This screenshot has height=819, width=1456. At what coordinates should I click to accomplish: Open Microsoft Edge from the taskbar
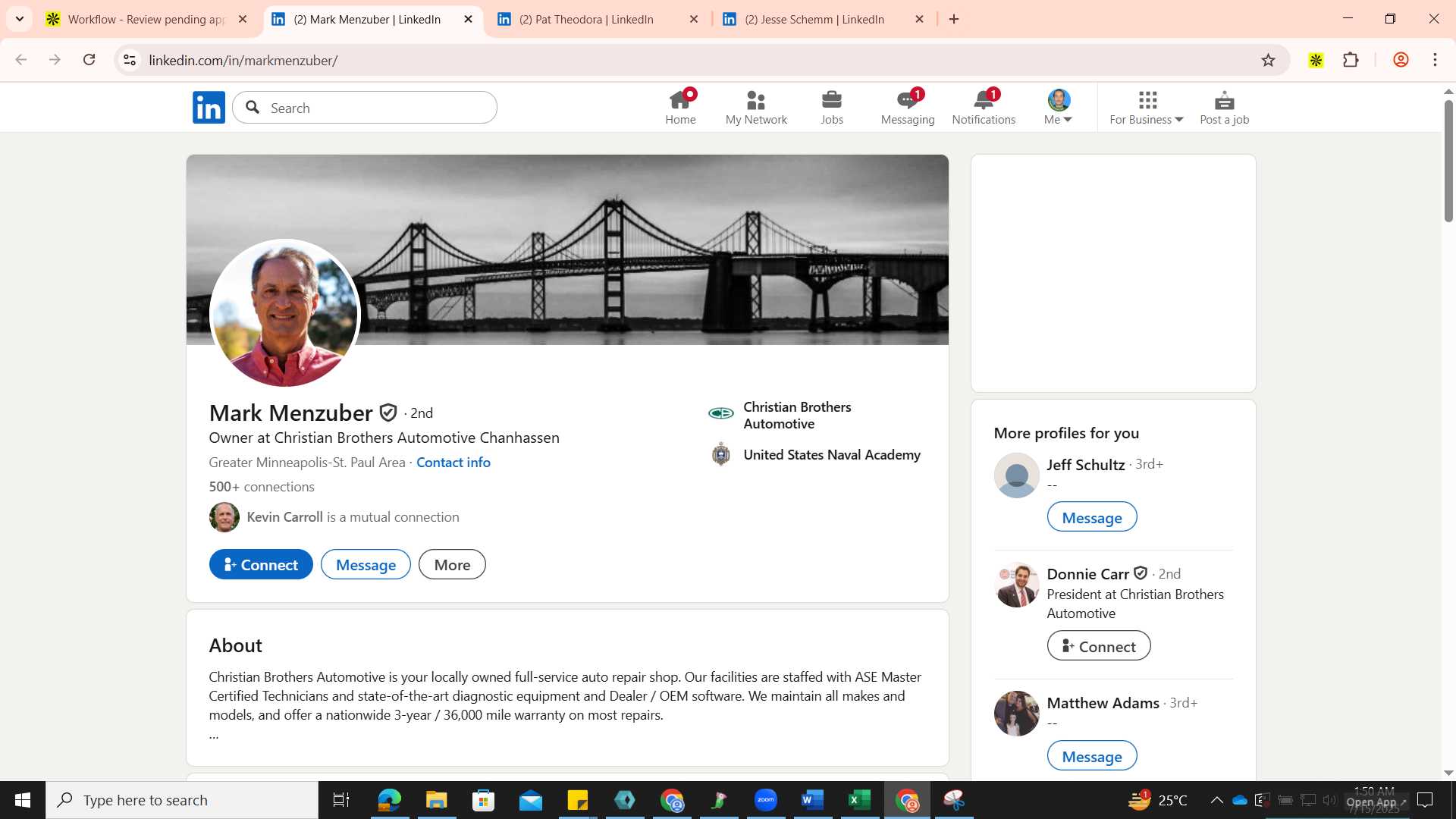point(389,800)
